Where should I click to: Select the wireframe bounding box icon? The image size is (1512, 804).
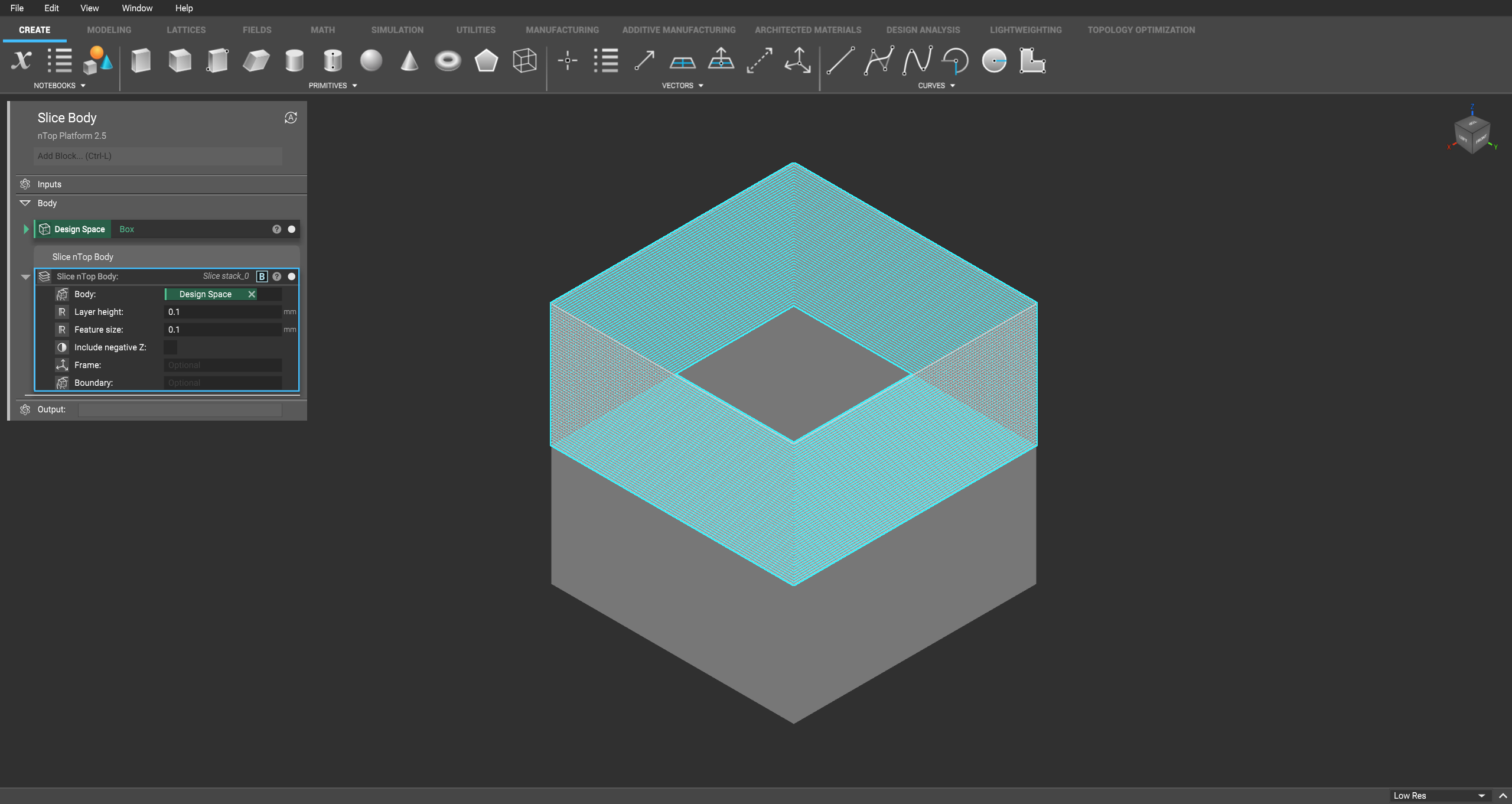(524, 60)
